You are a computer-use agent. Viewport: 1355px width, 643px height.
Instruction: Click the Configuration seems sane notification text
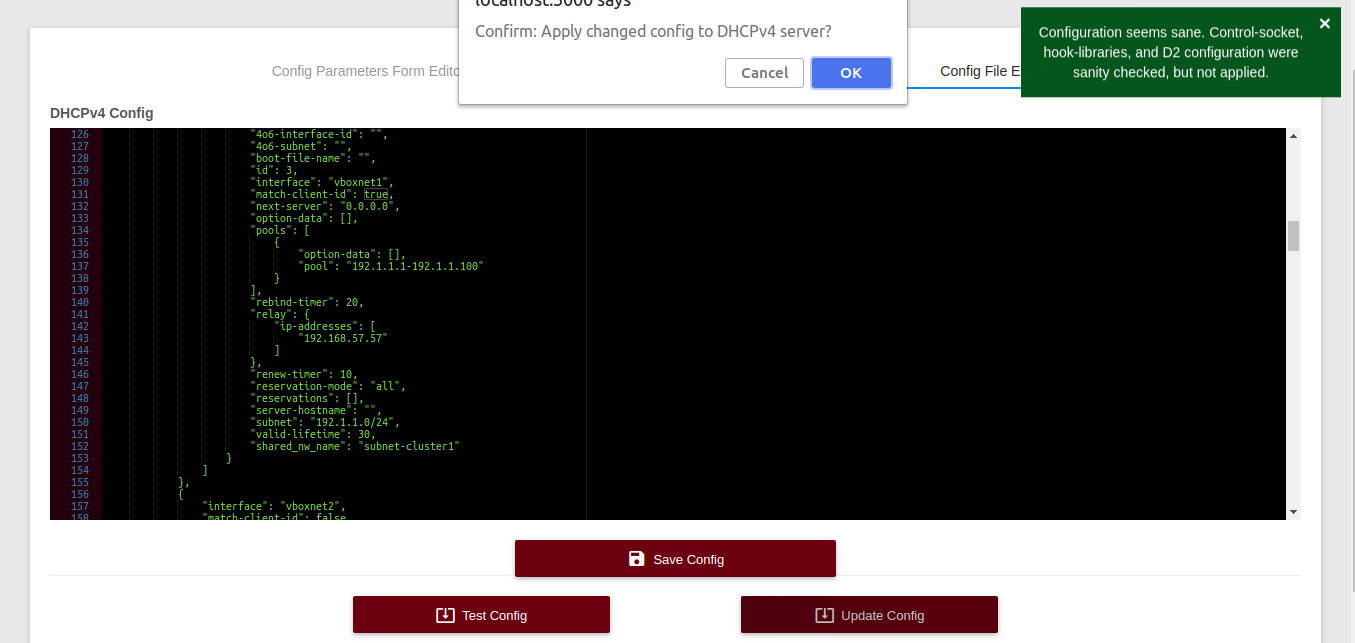click(x=1170, y=52)
